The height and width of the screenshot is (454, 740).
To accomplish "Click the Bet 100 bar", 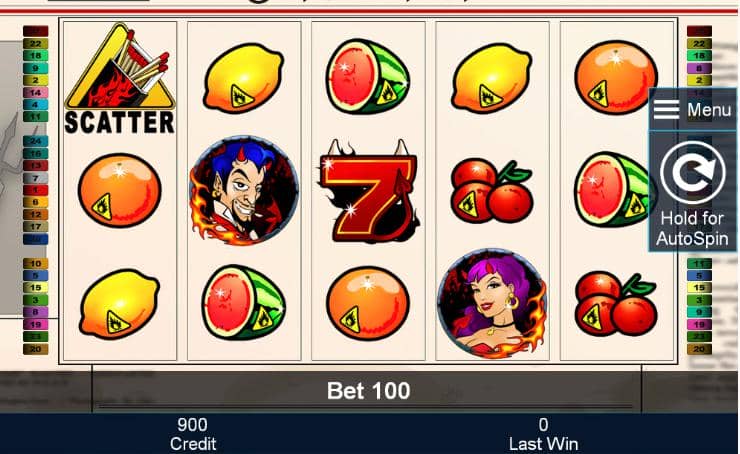I will [x=368, y=391].
